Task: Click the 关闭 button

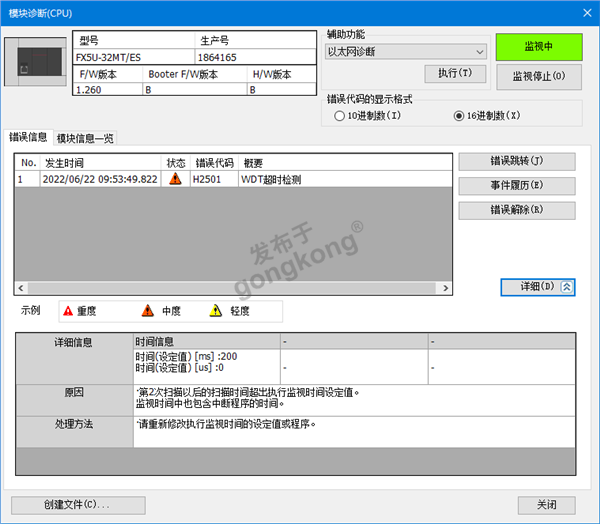Action: click(x=546, y=505)
